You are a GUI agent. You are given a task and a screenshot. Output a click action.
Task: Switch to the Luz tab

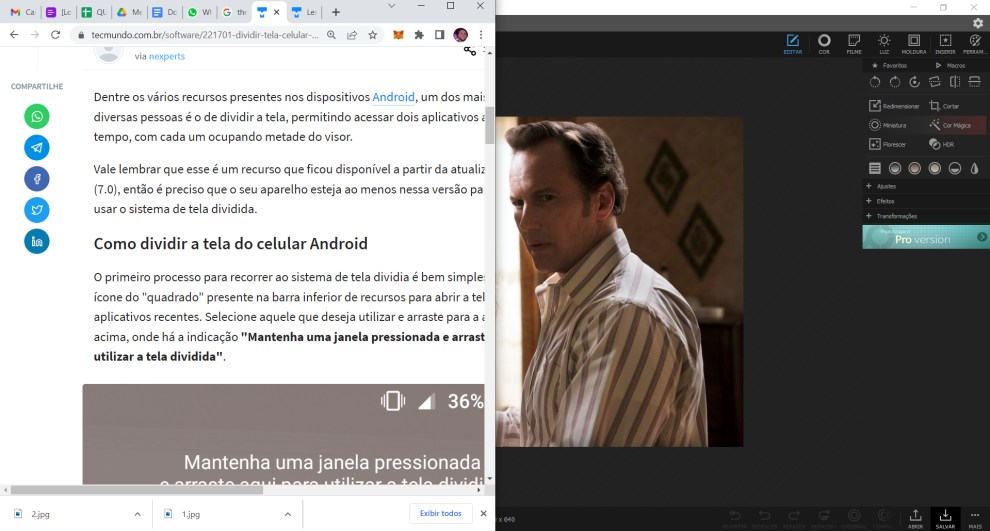pyautogui.click(x=884, y=44)
